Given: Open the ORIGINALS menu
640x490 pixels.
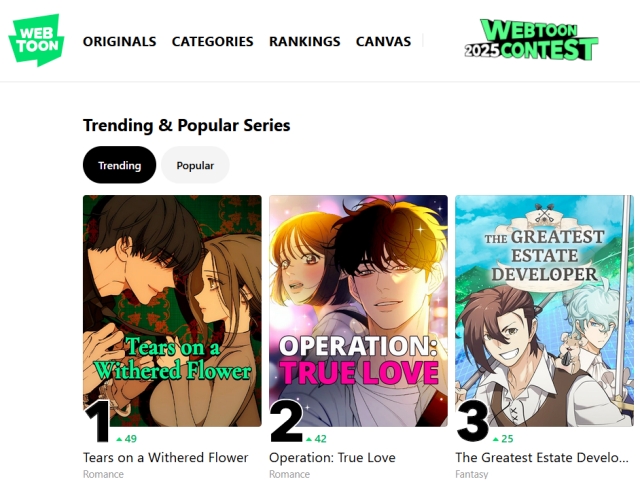Looking at the screenshot, I should click(119, 41).
